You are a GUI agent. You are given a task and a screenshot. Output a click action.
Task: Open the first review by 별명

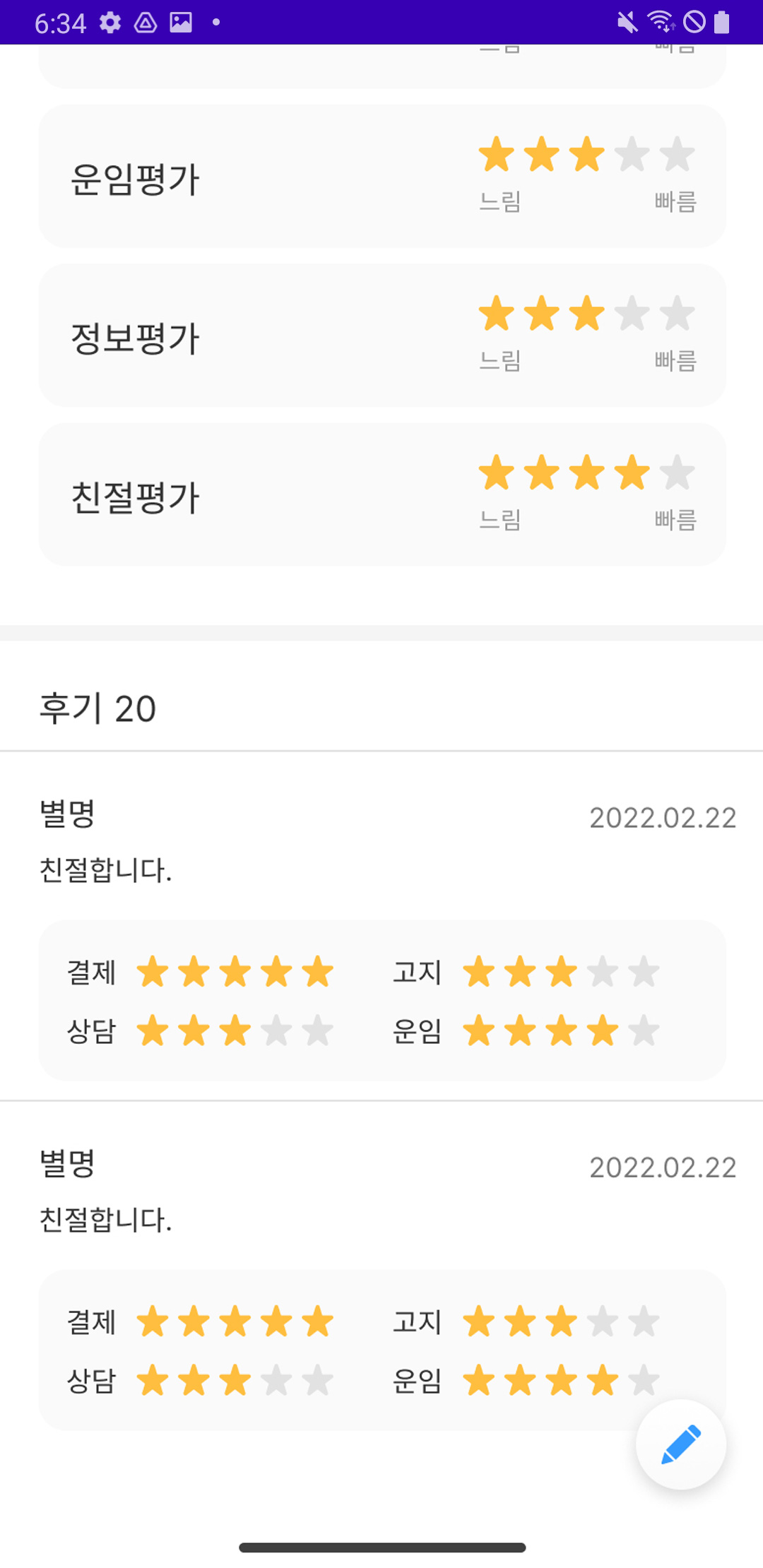pyautogui.click(x=68, y=814)
